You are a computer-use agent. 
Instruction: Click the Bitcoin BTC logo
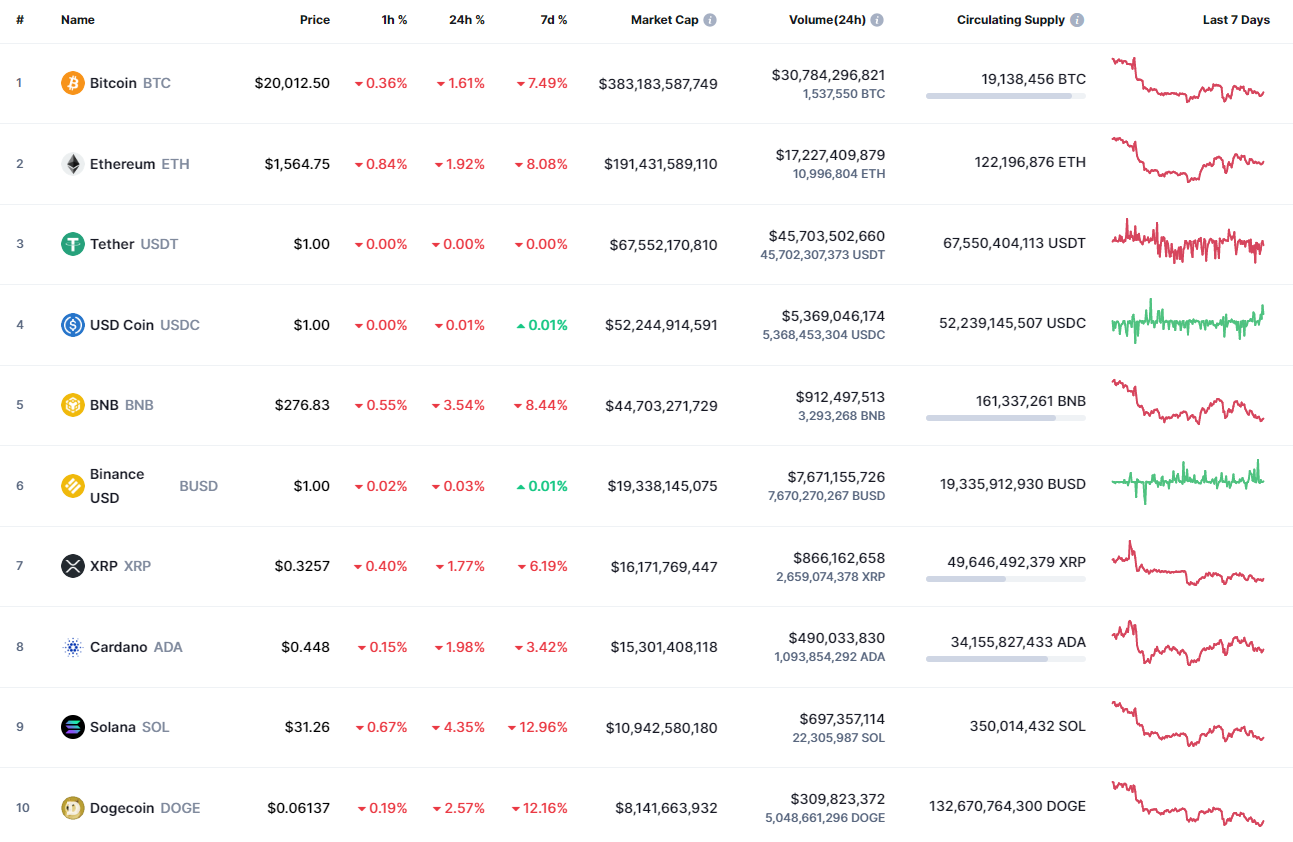71,83
